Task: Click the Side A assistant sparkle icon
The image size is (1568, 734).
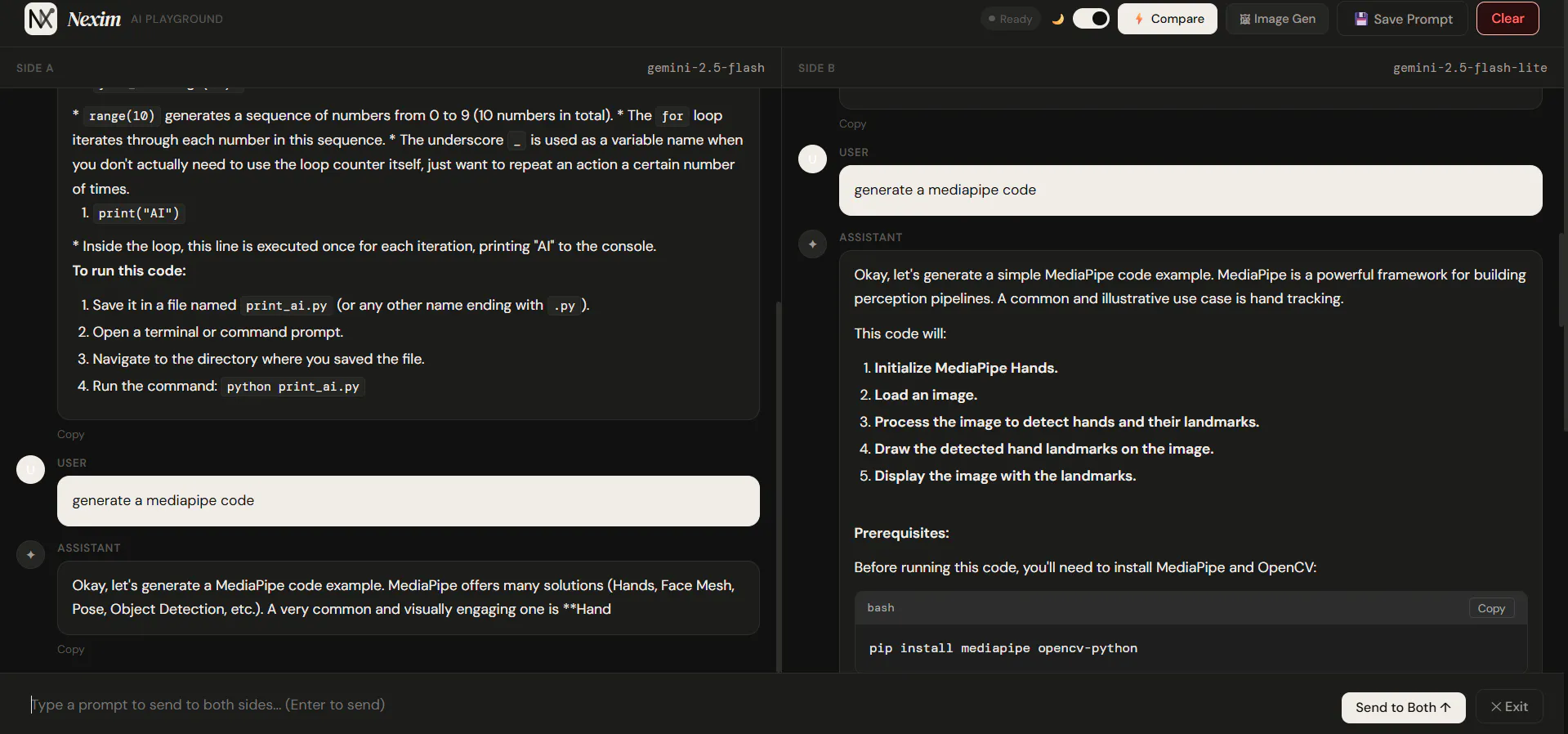Action: (31, 554)
